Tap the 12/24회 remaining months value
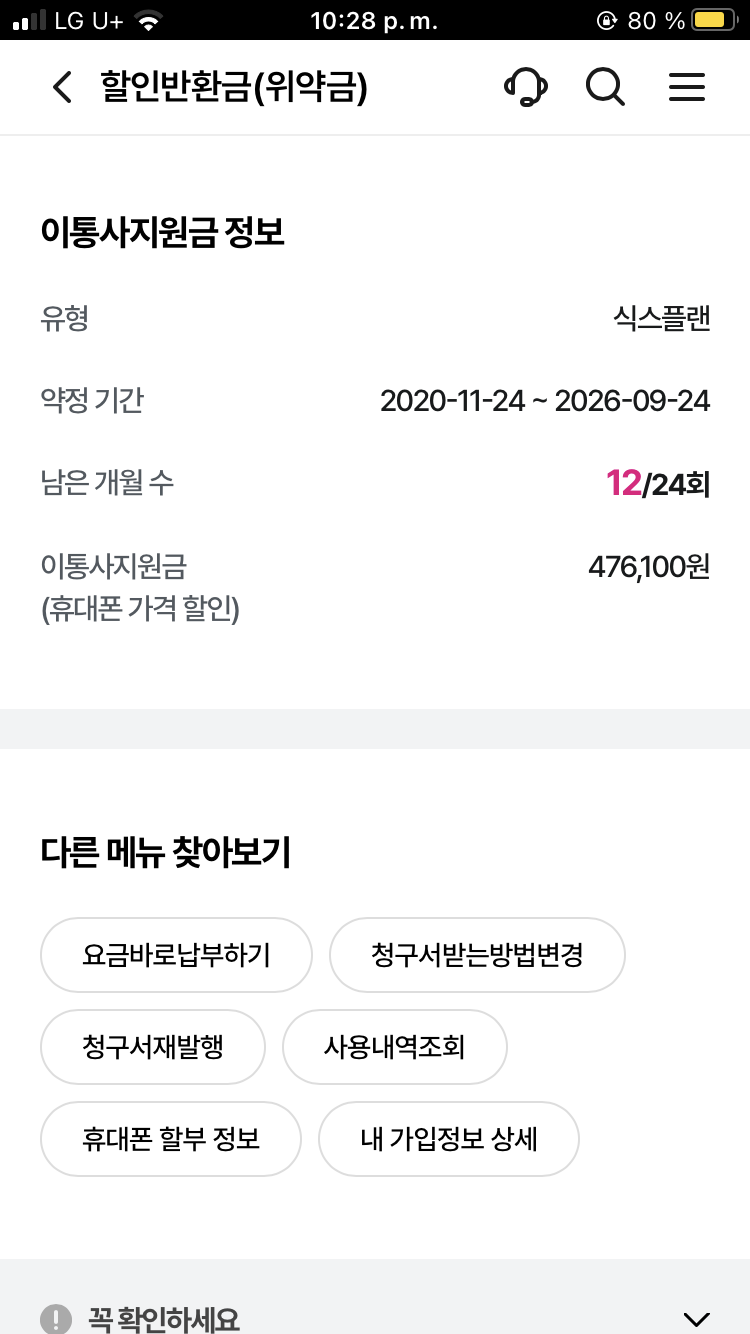This screenshot has height=1334, width=750. (x=657, y=484)
